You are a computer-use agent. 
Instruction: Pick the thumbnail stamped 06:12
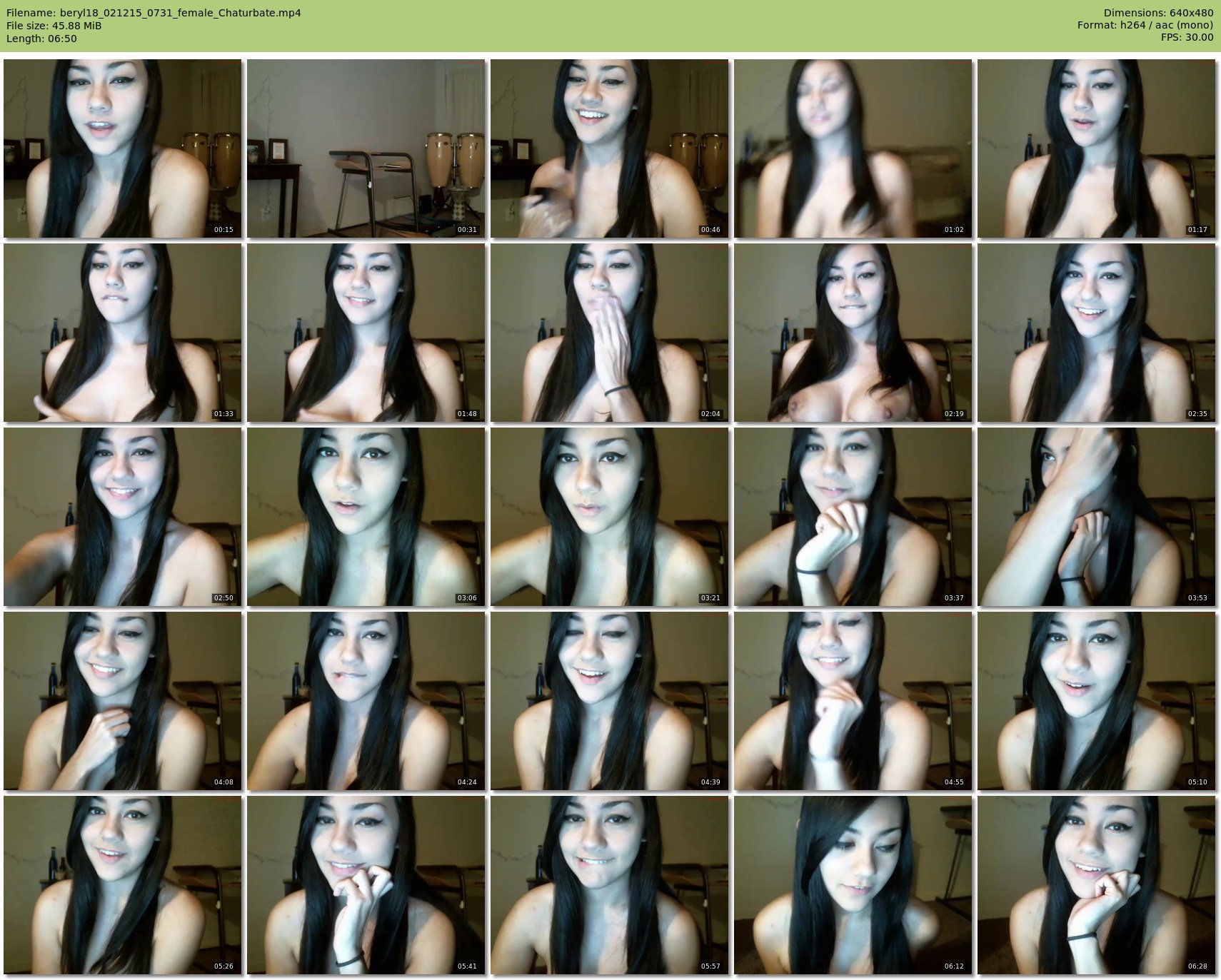(x=853, y=885)
